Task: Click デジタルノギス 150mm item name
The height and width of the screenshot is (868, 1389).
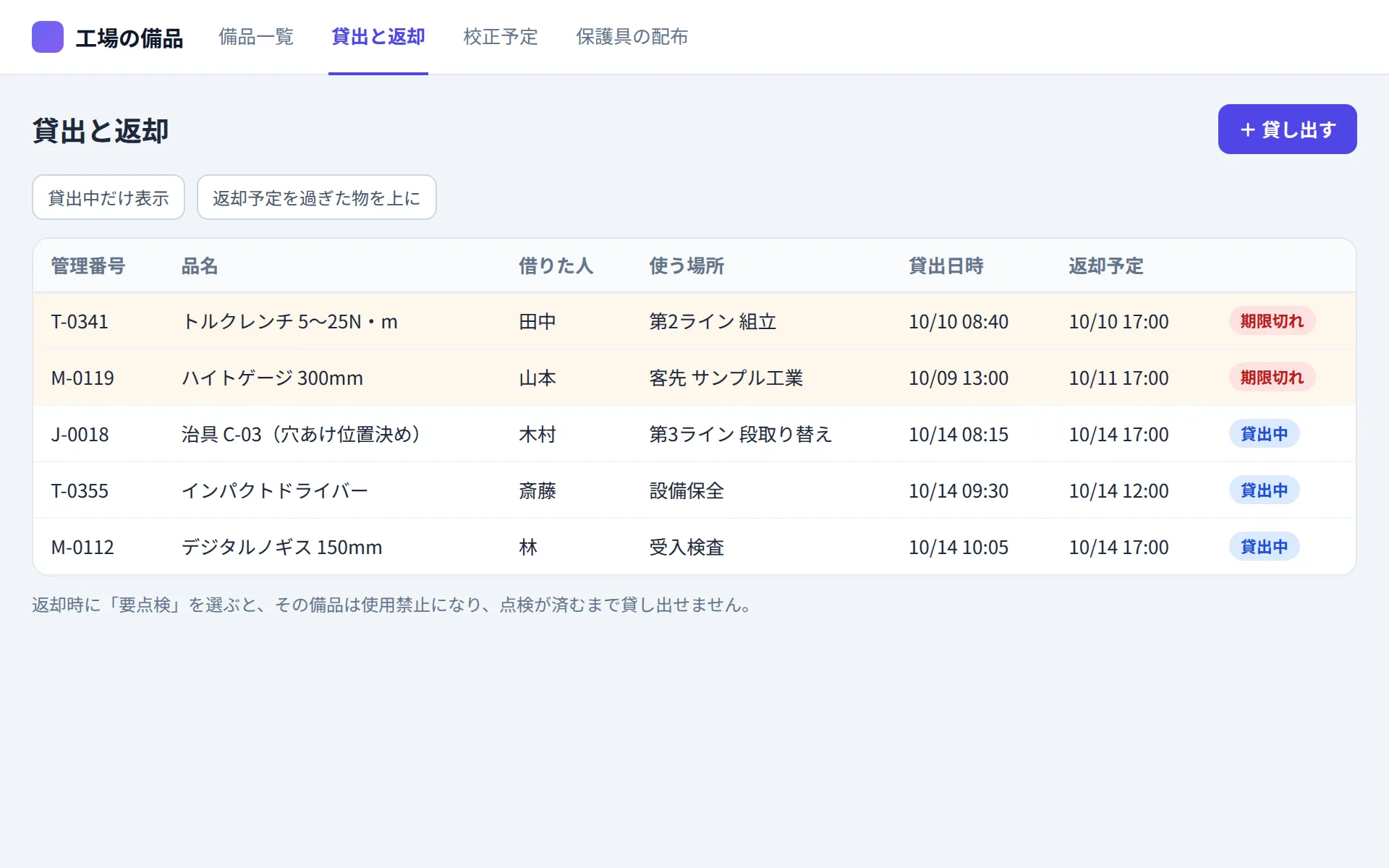Action: (281, 548)
